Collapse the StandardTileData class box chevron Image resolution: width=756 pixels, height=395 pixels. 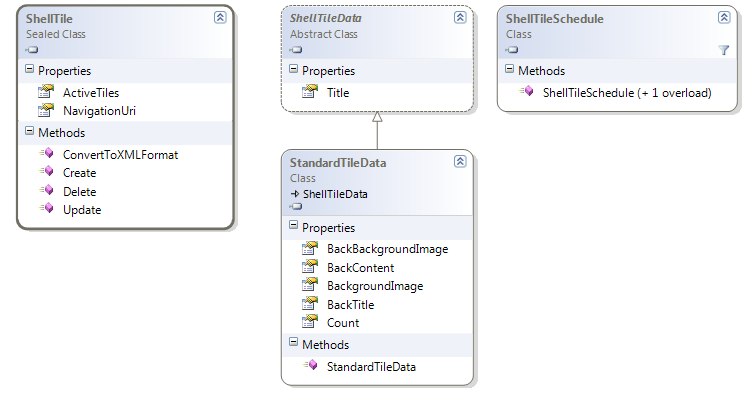(x=460, y=162)
